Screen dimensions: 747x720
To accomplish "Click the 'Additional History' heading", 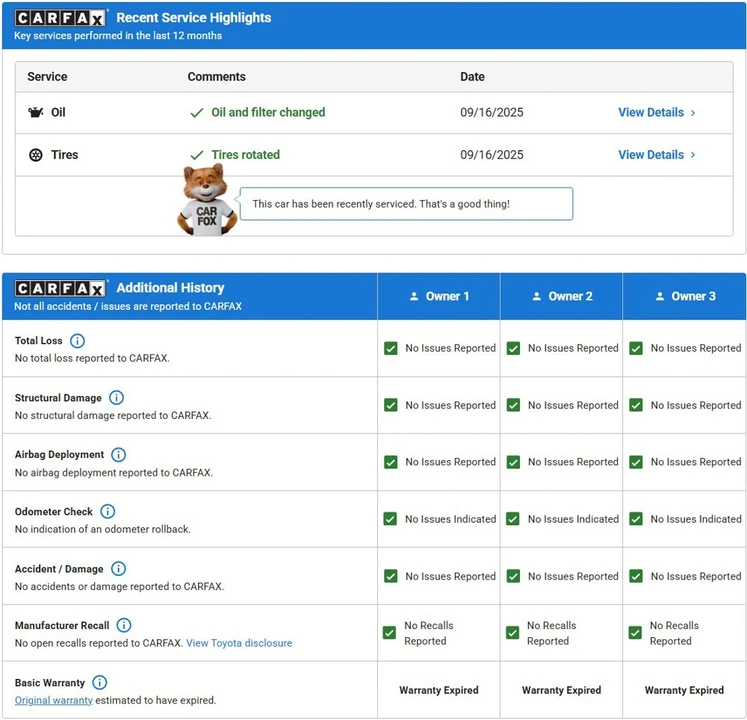I will [171, 288].
